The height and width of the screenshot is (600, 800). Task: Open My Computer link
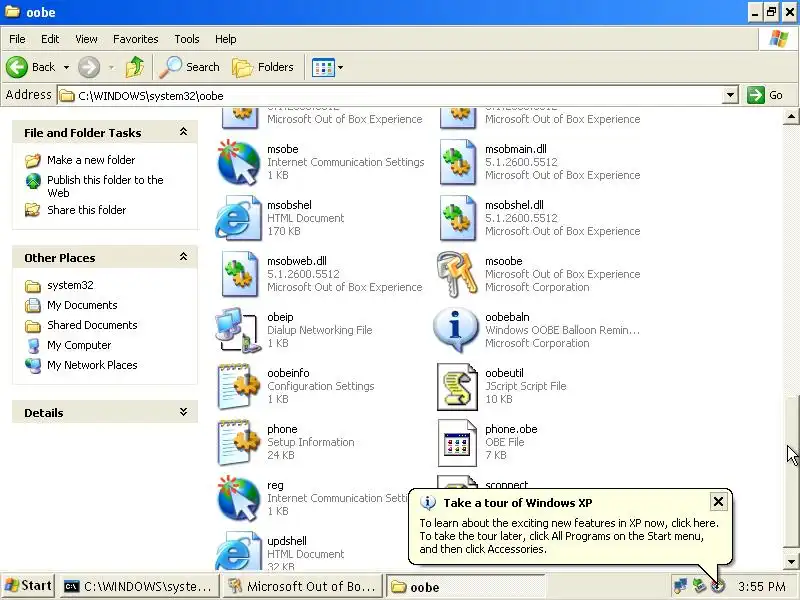(79, 345)
